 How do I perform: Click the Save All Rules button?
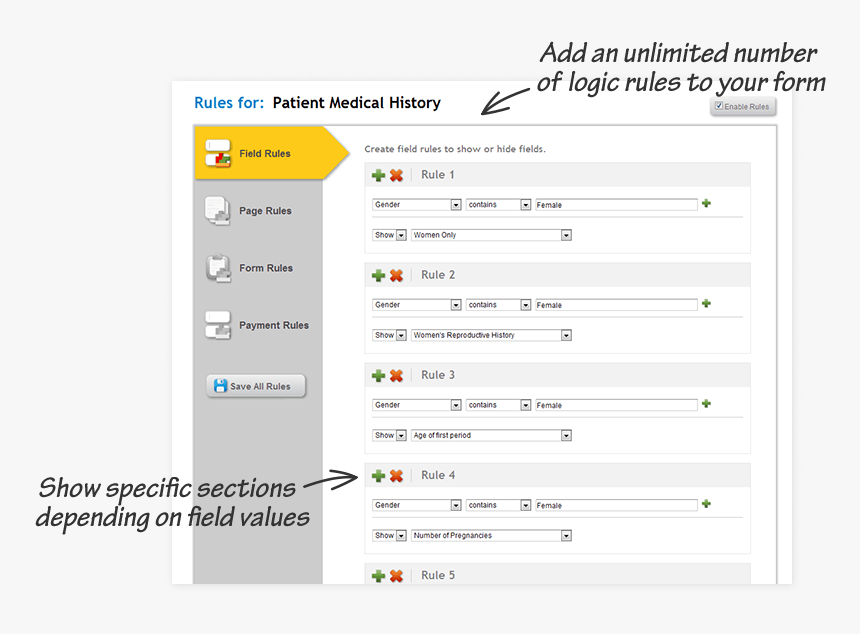255,385
